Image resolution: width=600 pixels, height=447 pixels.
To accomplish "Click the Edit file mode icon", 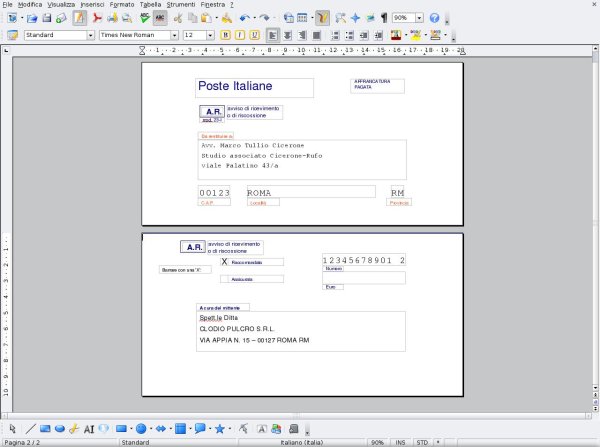I will (x=80, y=18).
